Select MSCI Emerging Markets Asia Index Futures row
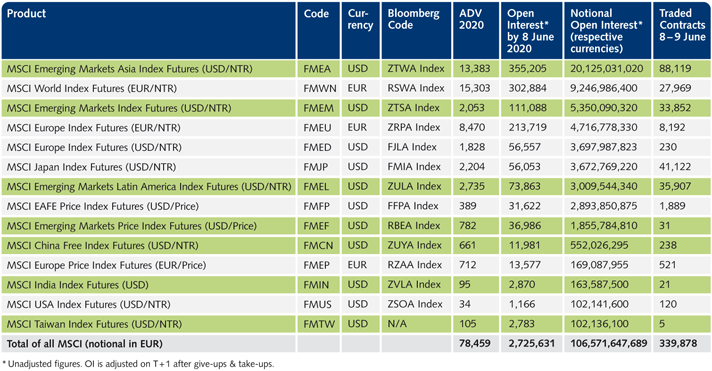The image size is (712, 371). [x=356, y=69]
